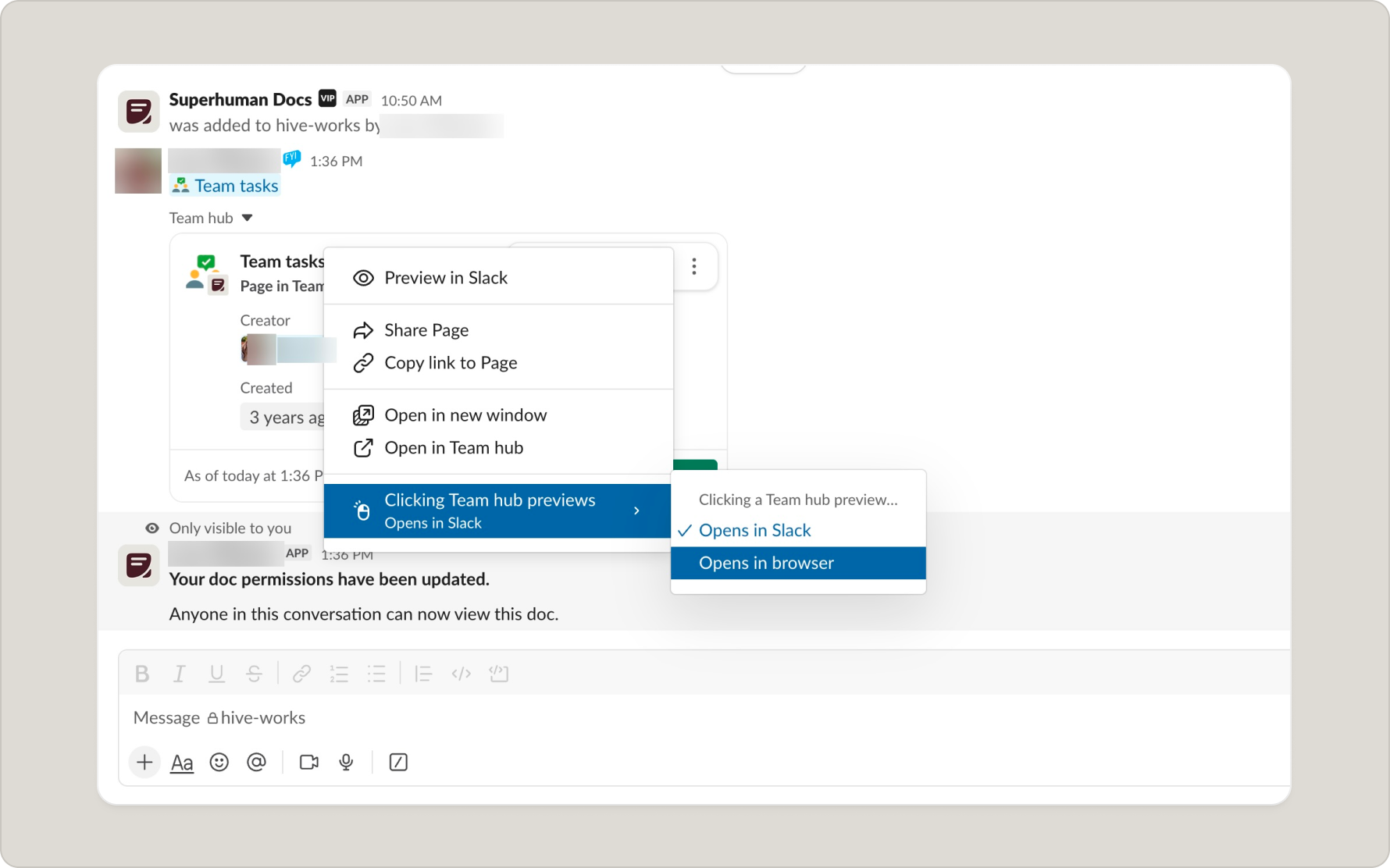Choose Opens in browser option

798,563
